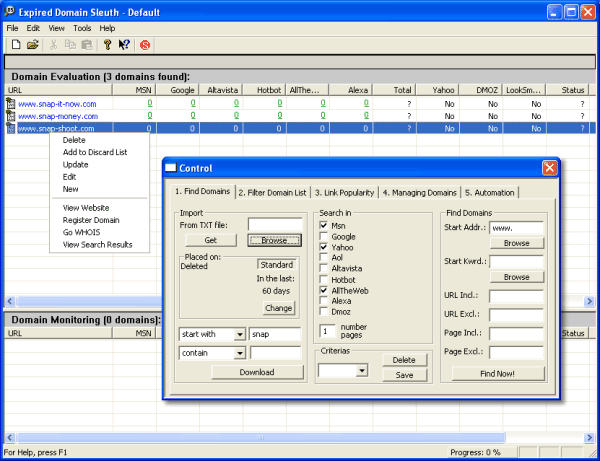Choose Edit in the context menu
This screenshot has height=461, width=600.
click(x=69, y=177)
